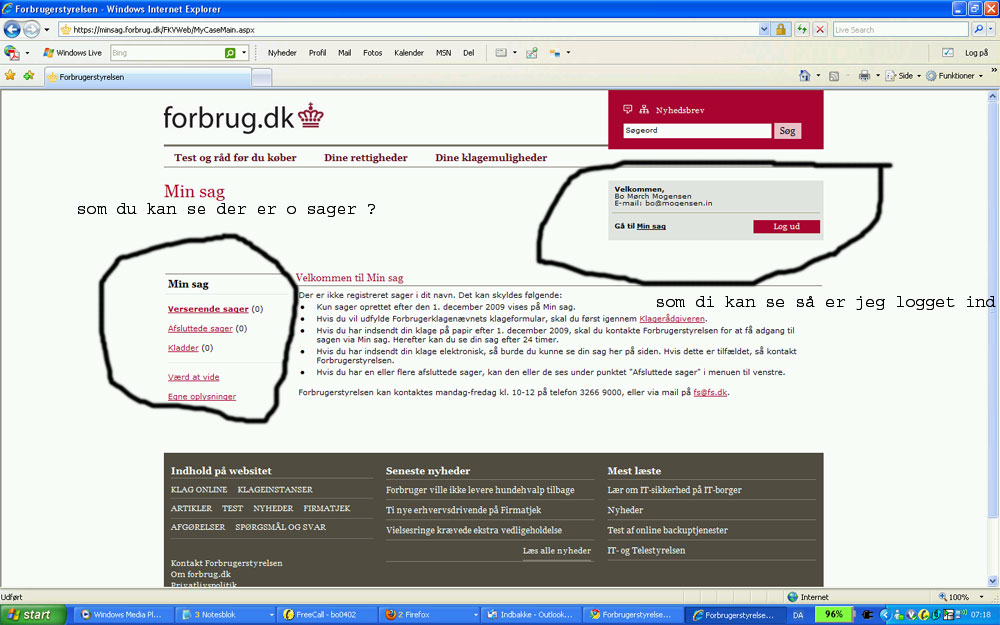
Task: Click the sitemap icon beside Nyhedsbrev
Action: pyautogui.click(x=644, y=110)
